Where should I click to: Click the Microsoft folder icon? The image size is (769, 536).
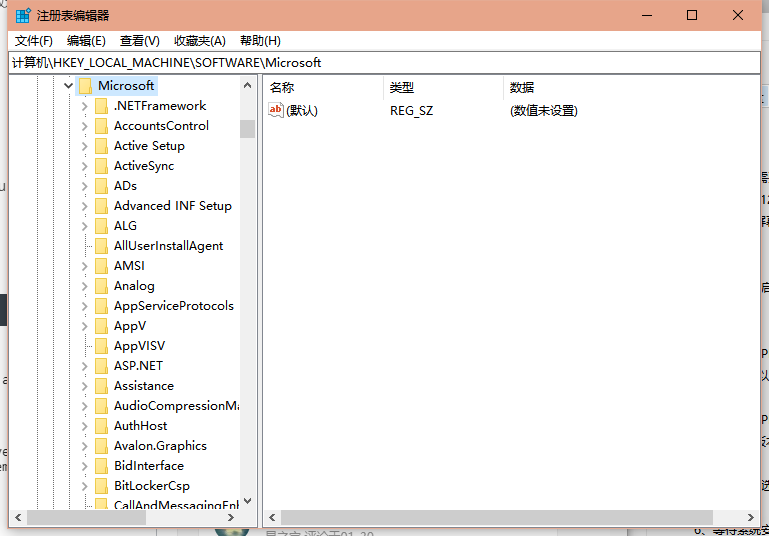click(x=85, y=86)
